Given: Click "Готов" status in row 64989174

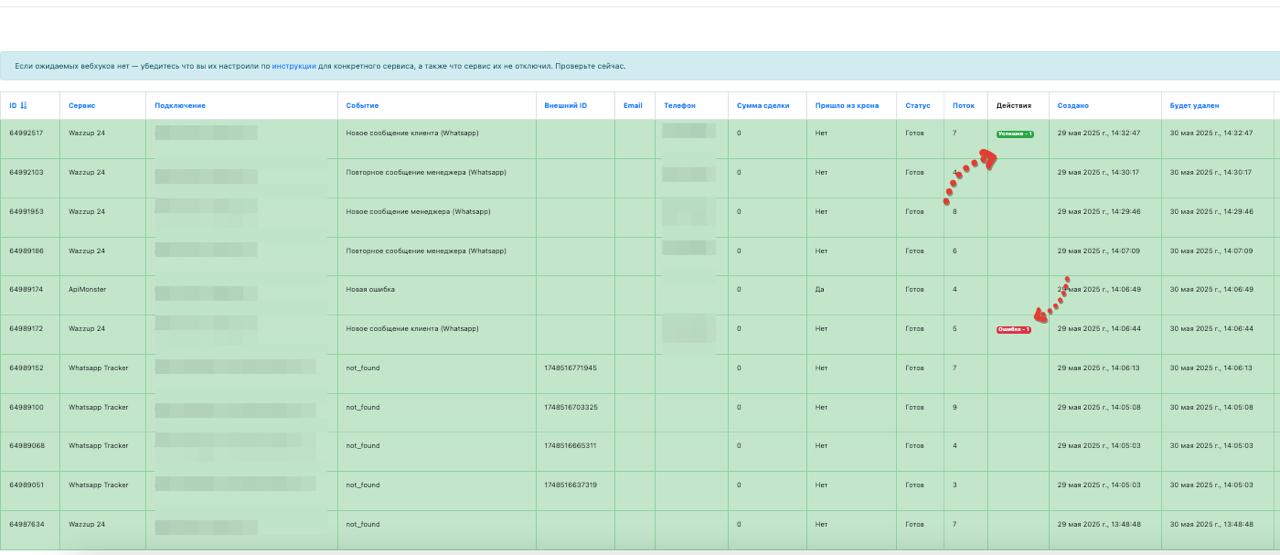Looking at the screenshot, I should click(914, 289).
